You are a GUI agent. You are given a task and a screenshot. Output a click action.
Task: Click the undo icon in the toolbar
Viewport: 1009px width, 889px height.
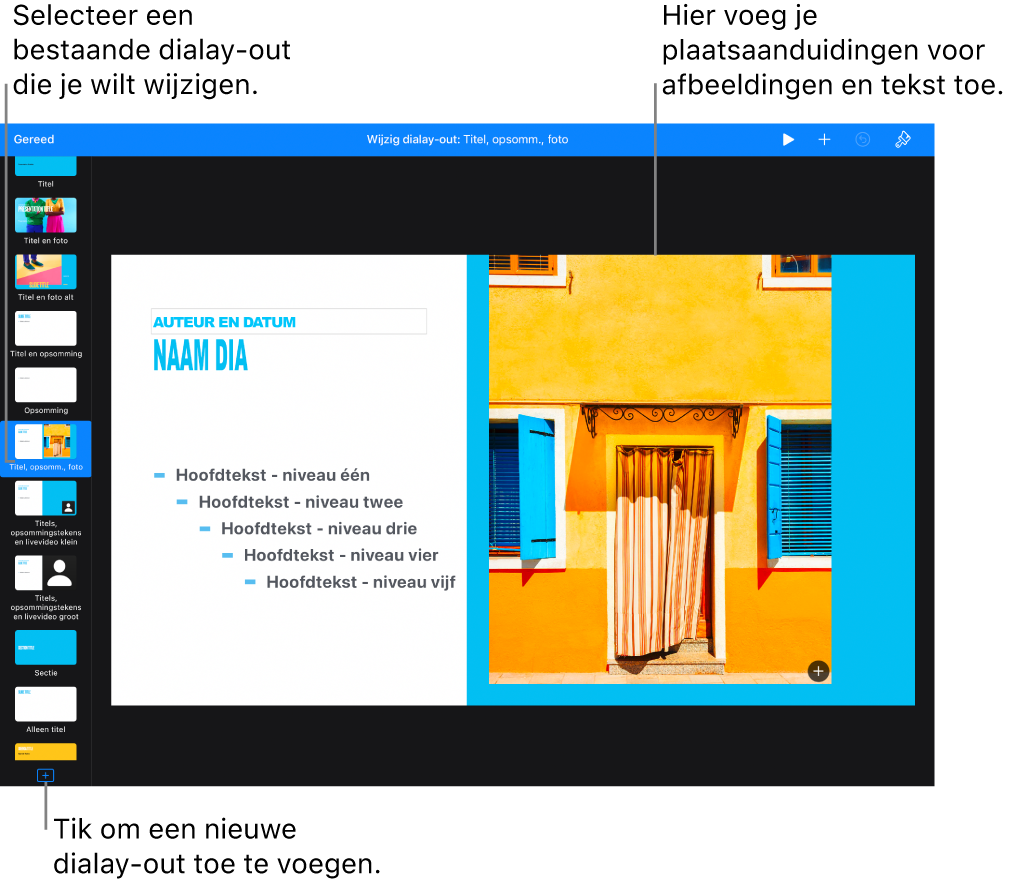coord(862,140)
